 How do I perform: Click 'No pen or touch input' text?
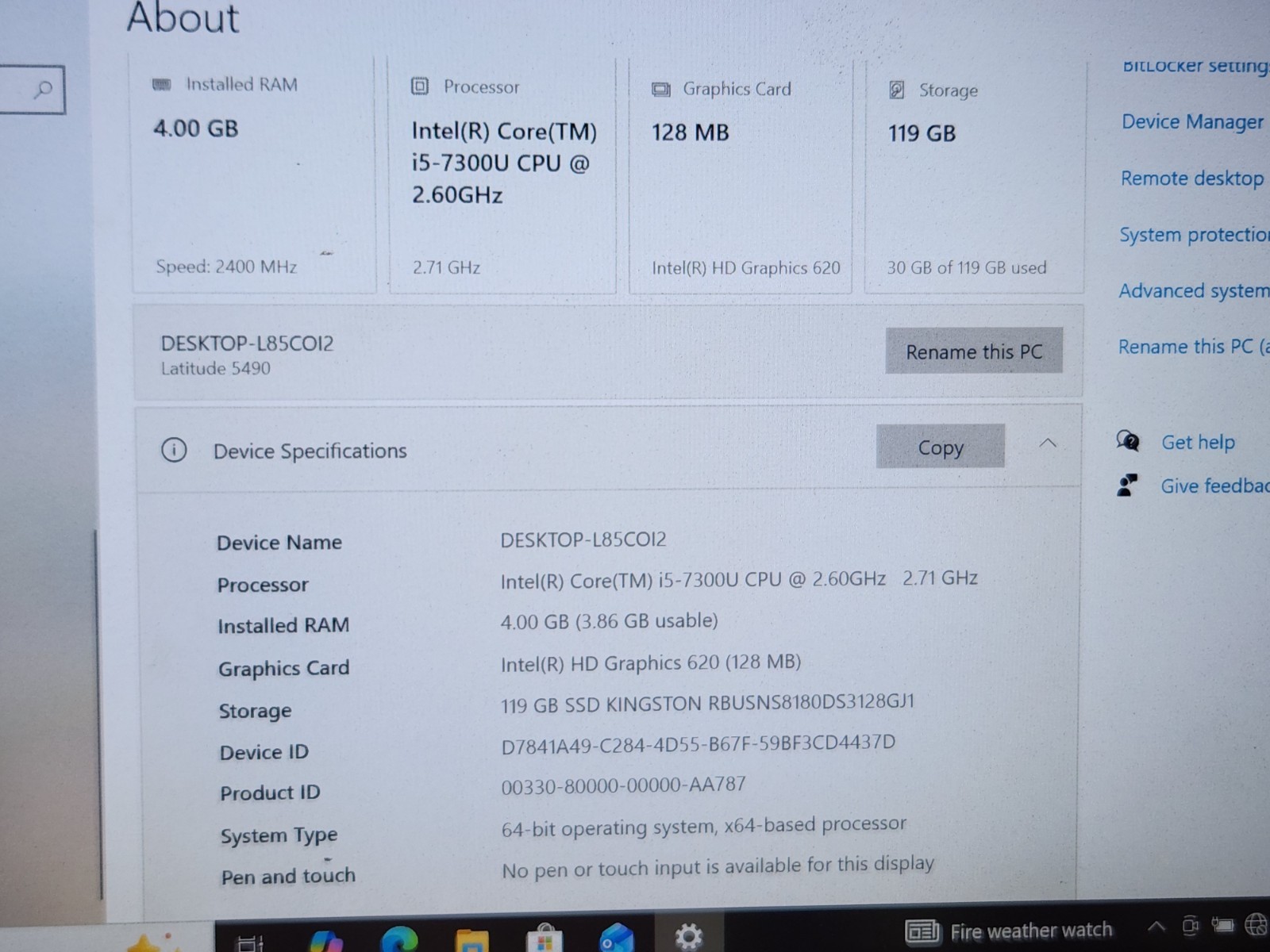718,866
